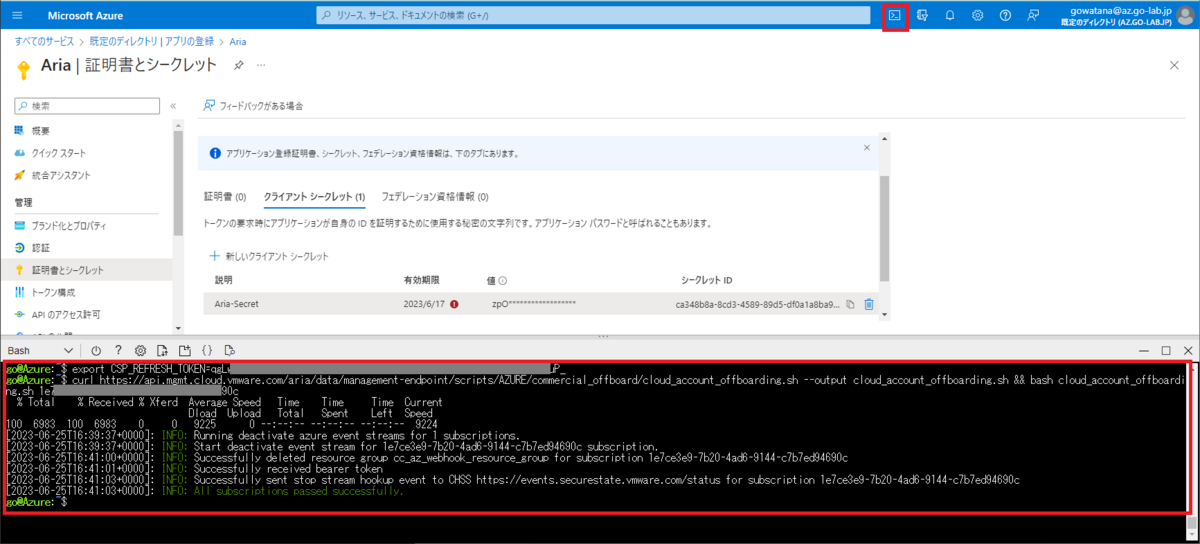
Task: Go to 既定のディレクトリ | アプリの登録 breadcrumb
Action: (151, 42)
